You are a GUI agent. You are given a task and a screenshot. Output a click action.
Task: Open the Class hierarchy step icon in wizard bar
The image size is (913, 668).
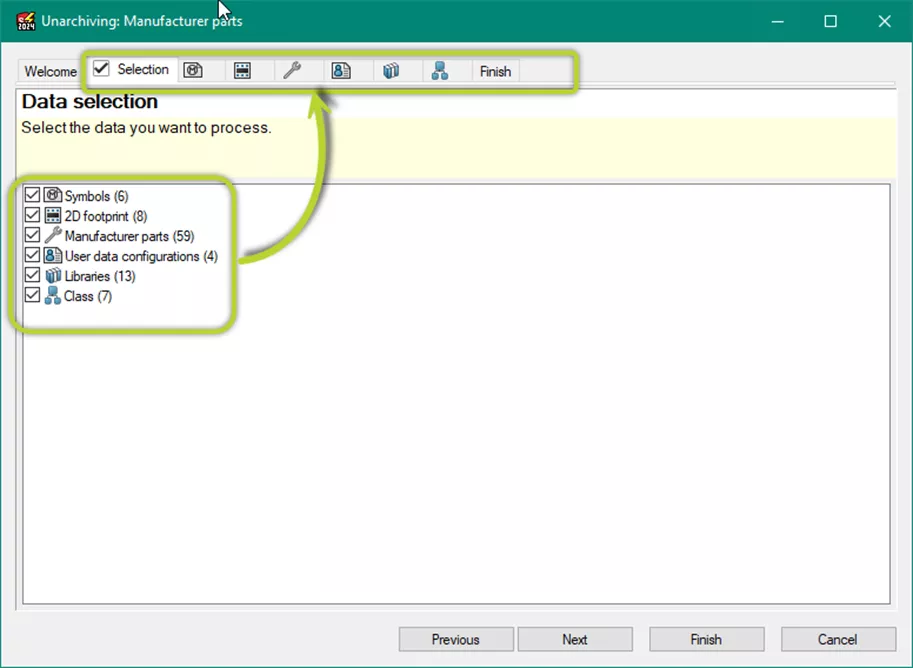click(442, 69)
